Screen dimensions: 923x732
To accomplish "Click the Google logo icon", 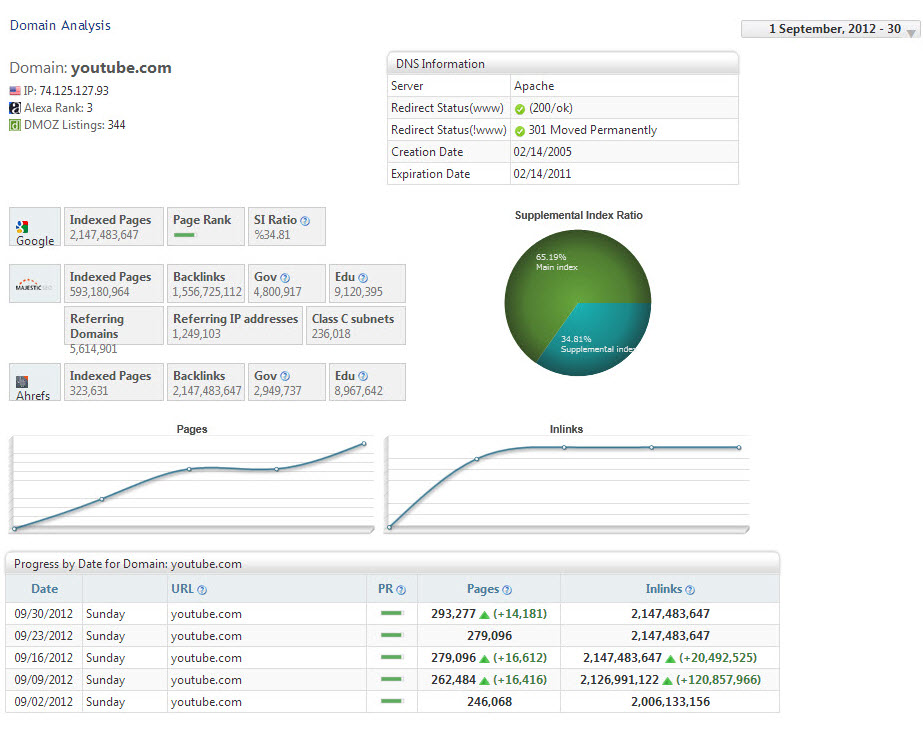I will click(22, 228).
